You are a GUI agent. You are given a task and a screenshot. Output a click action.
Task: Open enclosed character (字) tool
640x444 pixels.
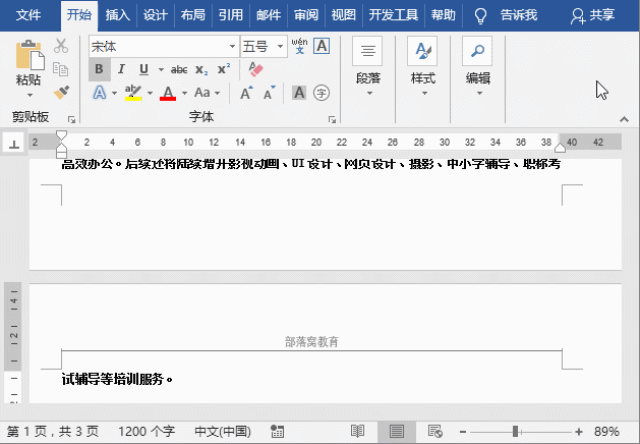(322, 93)
